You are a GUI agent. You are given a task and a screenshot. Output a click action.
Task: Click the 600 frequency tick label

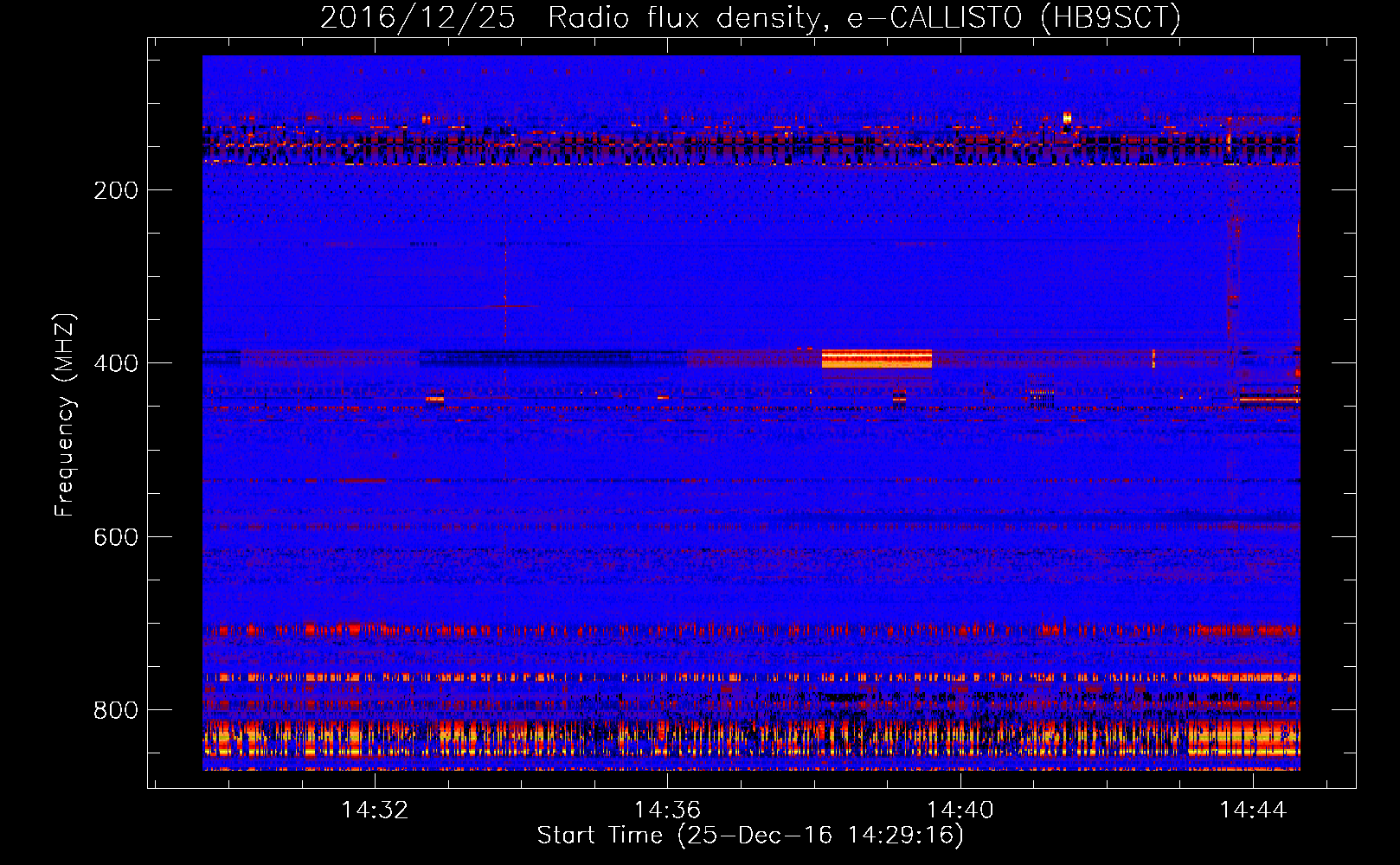(116, 537)
